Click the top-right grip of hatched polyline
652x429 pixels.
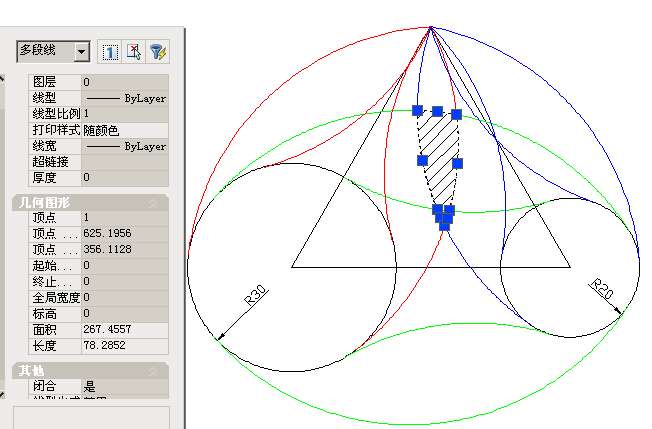456,114
